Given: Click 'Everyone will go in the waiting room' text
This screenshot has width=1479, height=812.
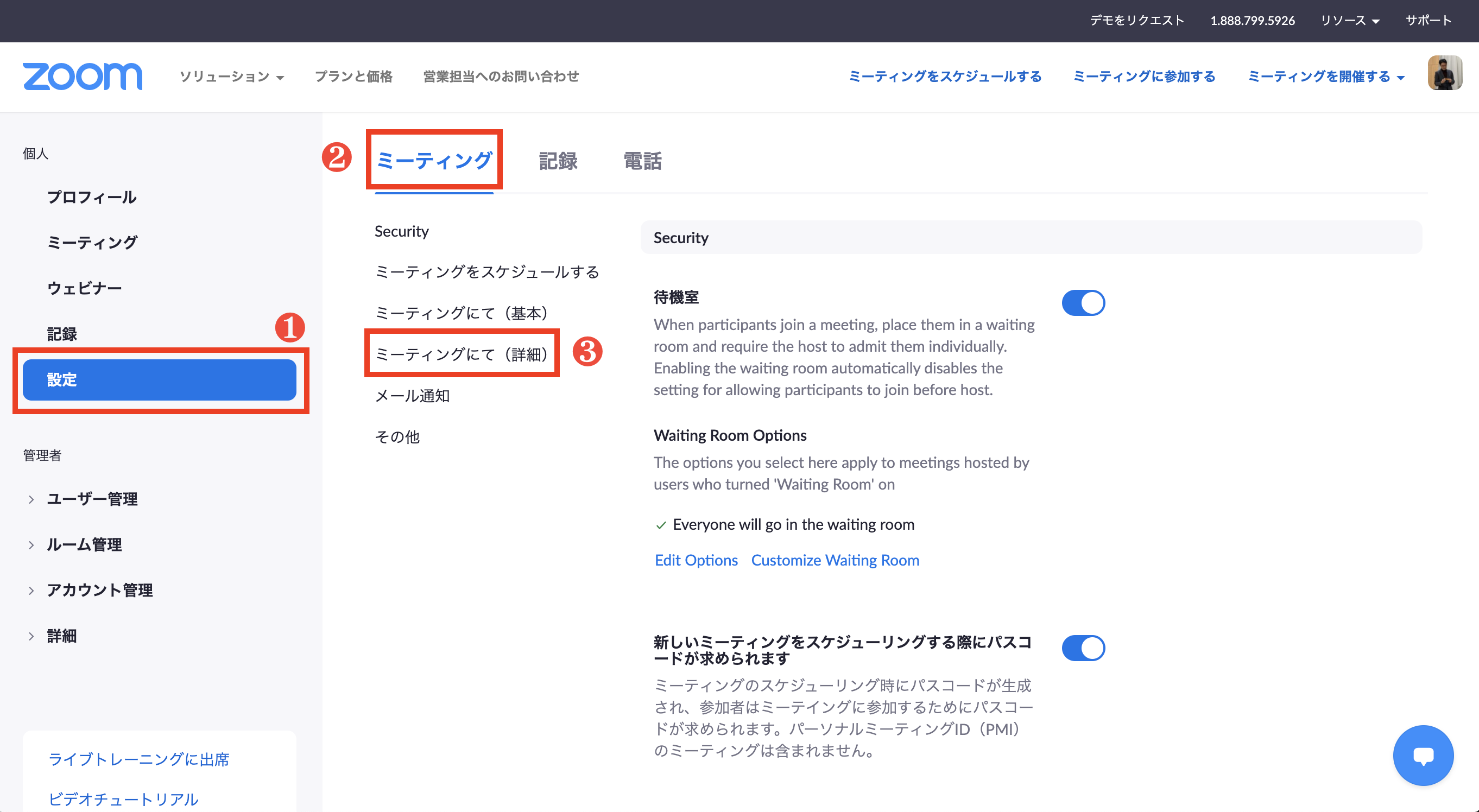Looking at the screenshot, I should pyautogui.click(x=793, y=524).
